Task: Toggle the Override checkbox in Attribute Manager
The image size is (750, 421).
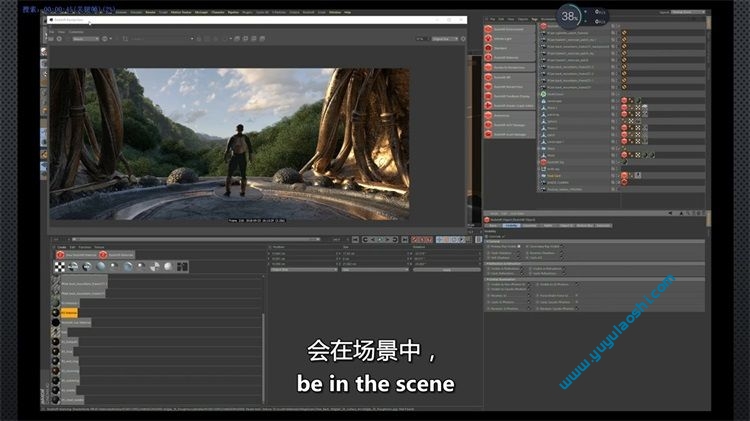Action: point(503,236)
